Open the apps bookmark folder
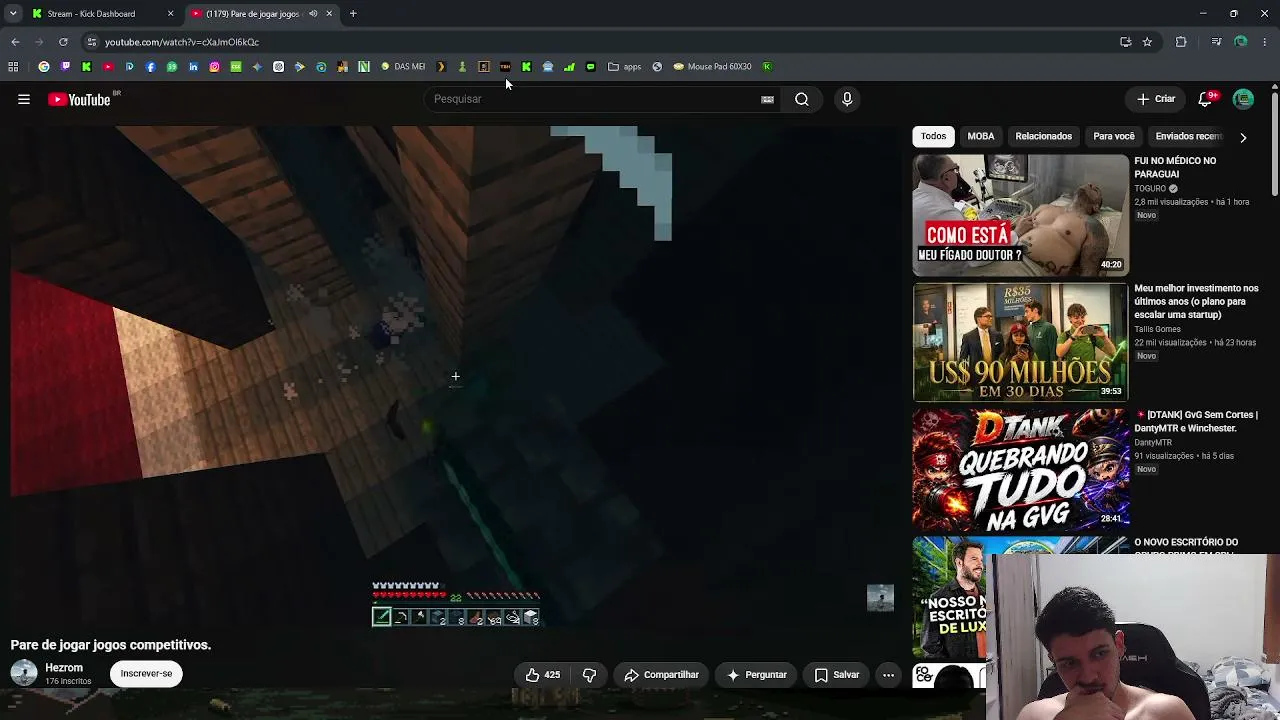Viewport: 1280px width, 720px height. pos(625,67)
